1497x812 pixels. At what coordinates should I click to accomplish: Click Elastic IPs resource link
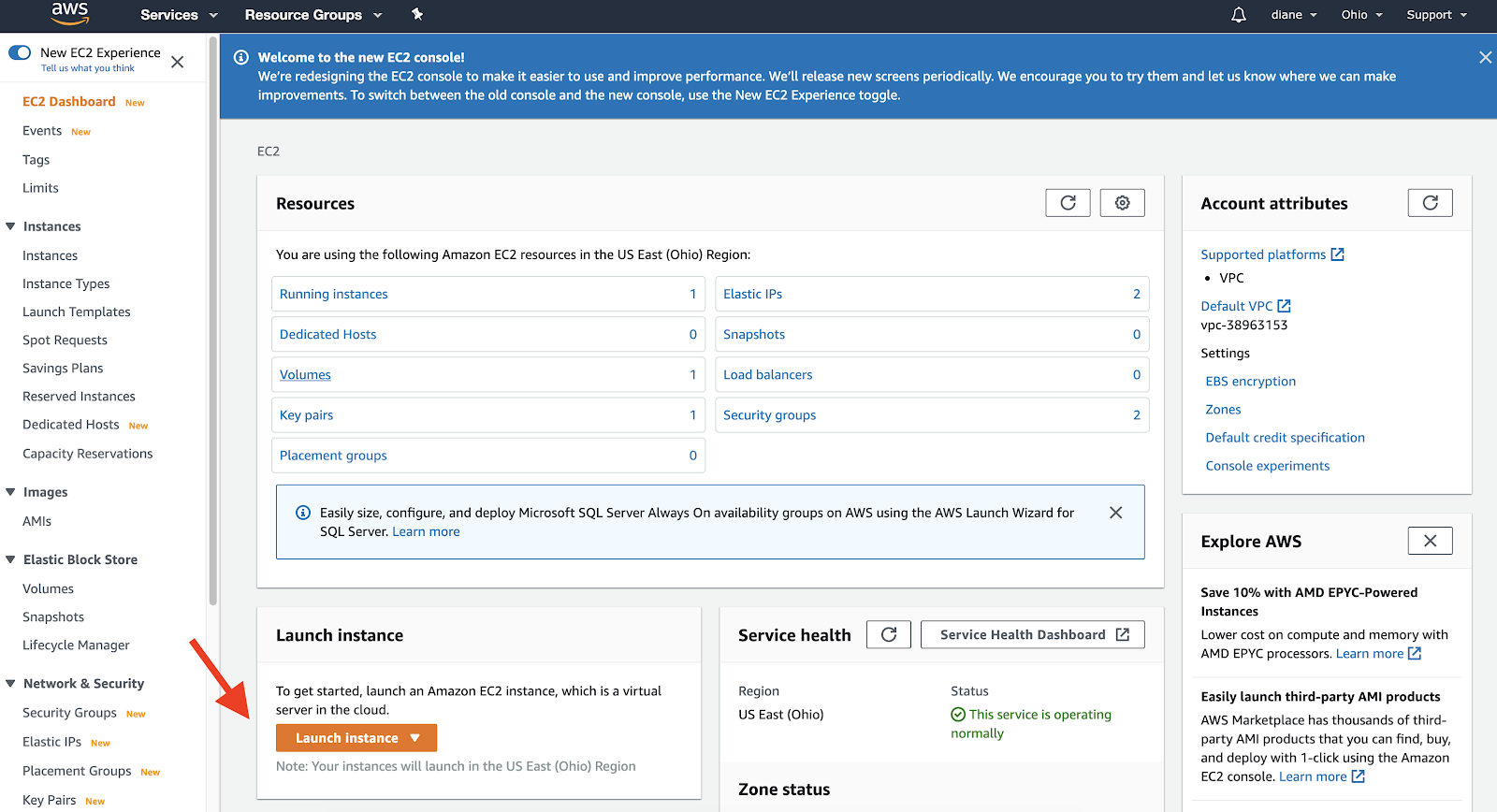[752, 294]
